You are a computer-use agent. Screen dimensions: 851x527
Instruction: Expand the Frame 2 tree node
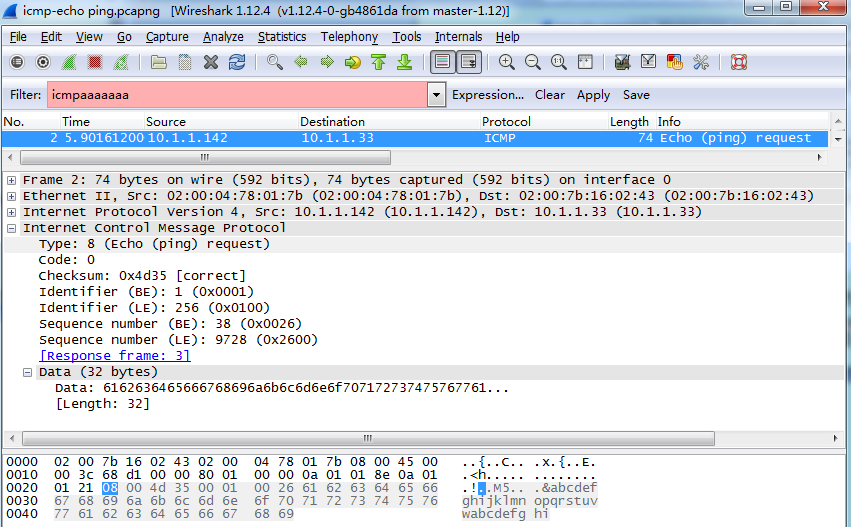point(11,180)
